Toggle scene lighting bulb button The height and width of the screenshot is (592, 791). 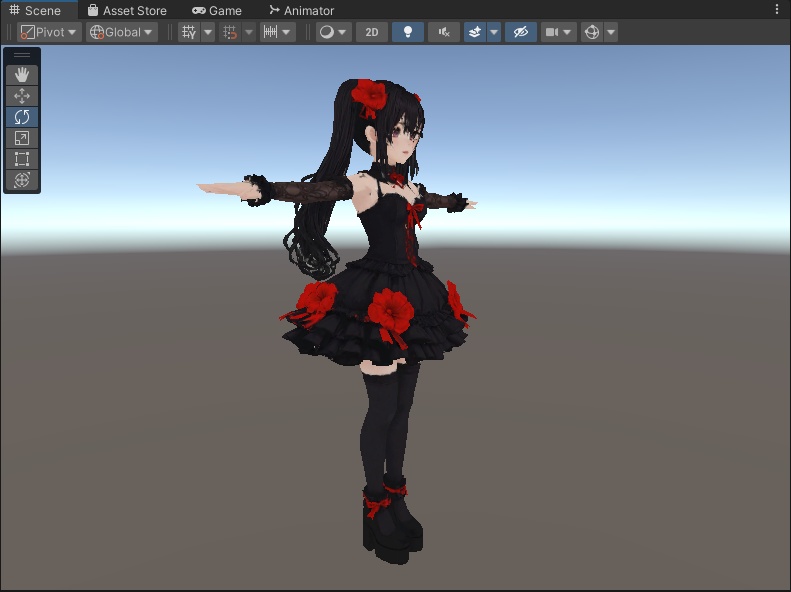408,32
